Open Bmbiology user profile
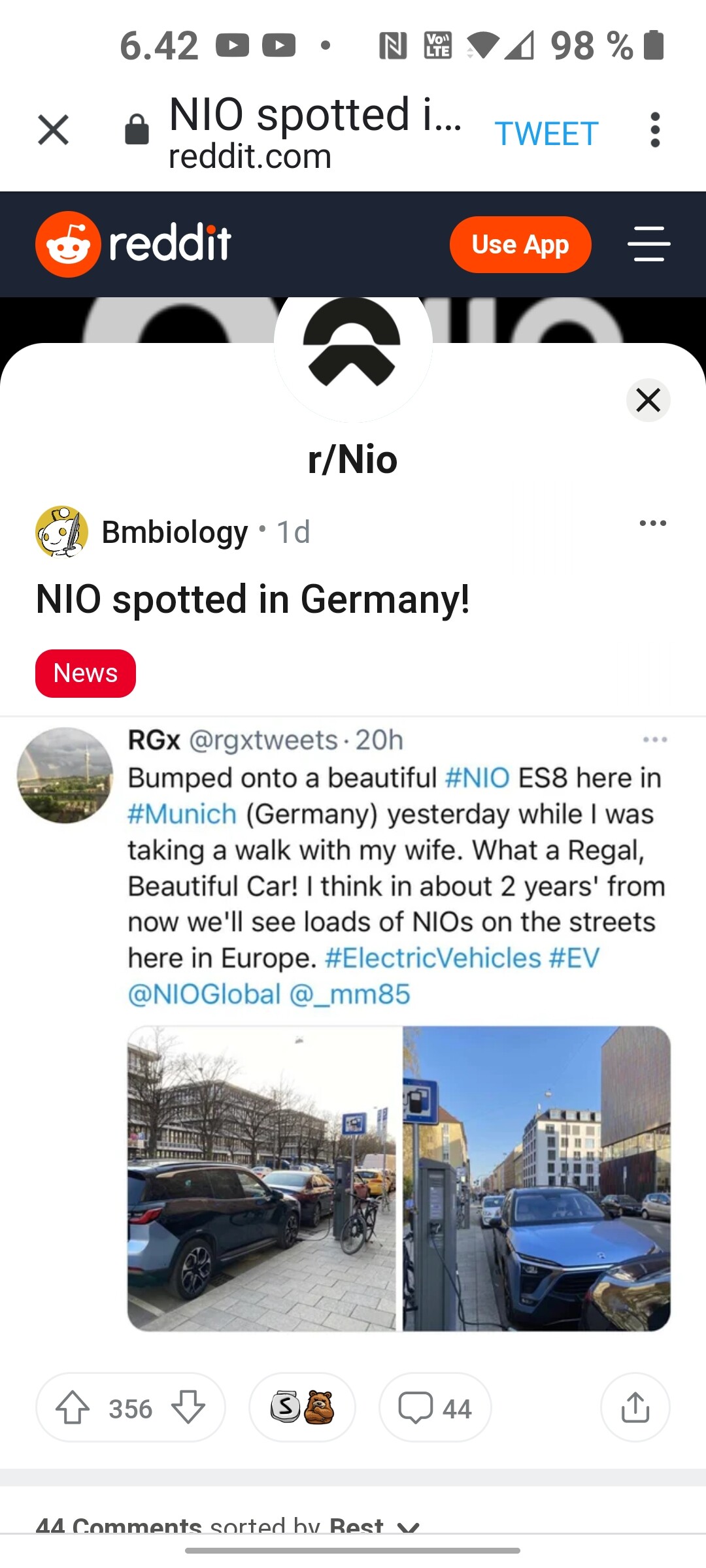706x1568 pixels. [175, 532]
